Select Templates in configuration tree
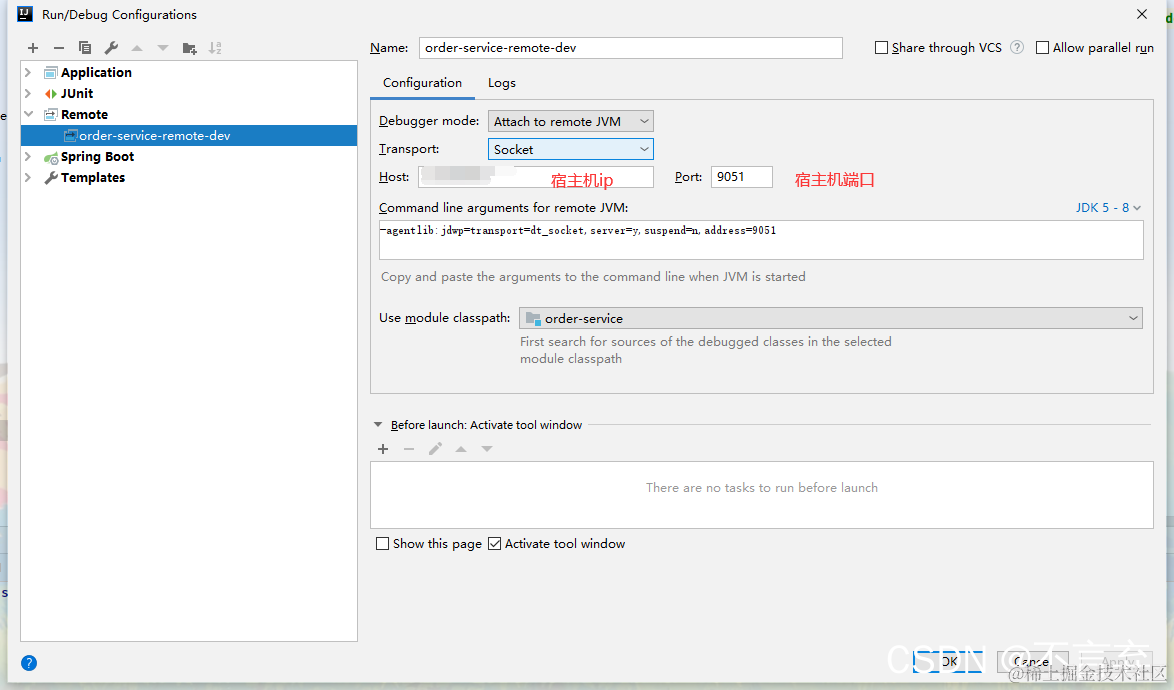 93,177
